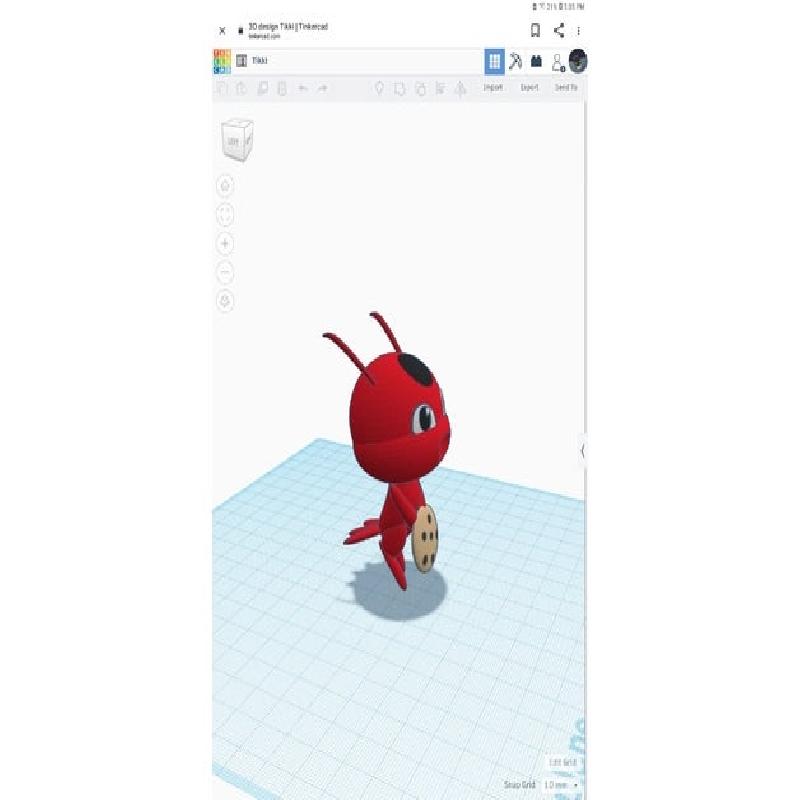Click the Paste tool icon
The image size is (800, 800).
click(241, 88)
